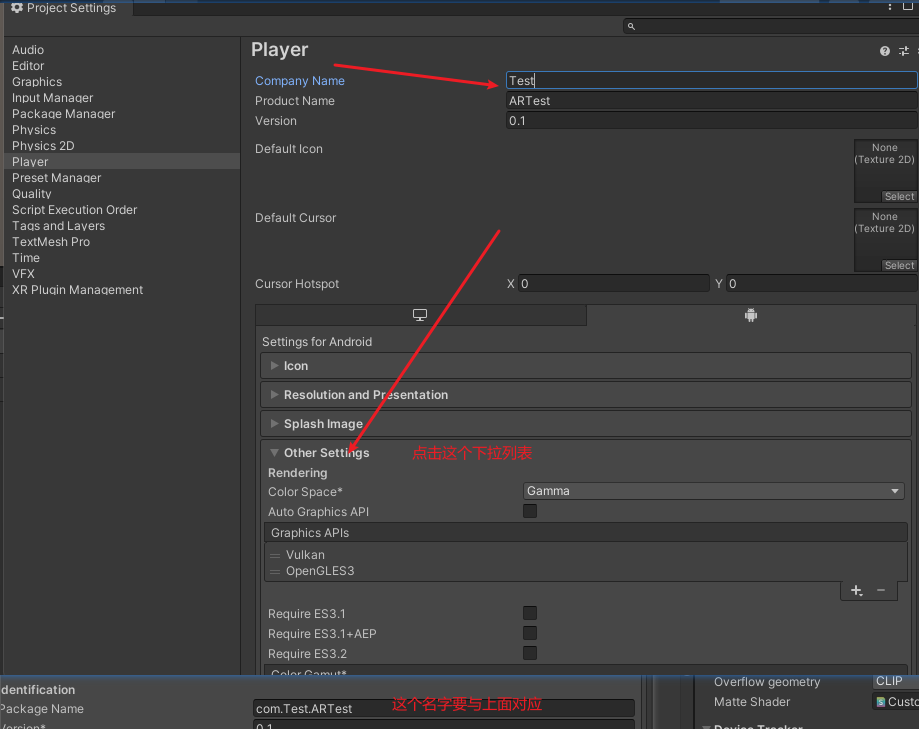
Task: Open Preset Manager settings
Action: (x=56, y=178)
